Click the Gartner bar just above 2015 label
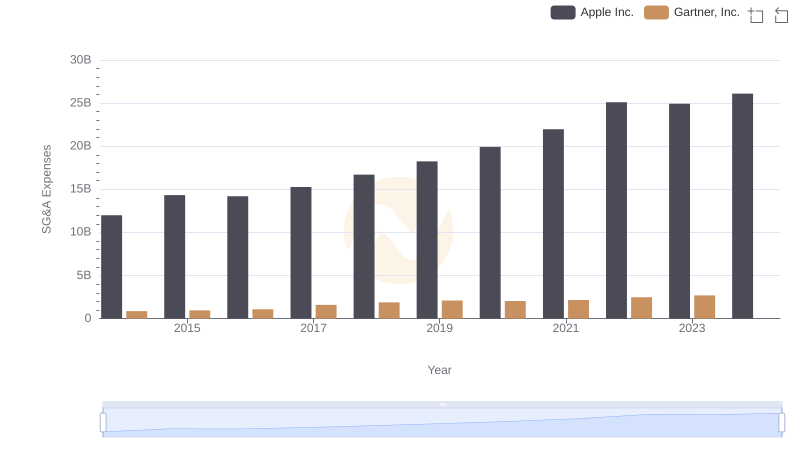This screenshot has height=461, width=800. click(x=199, y=315)
